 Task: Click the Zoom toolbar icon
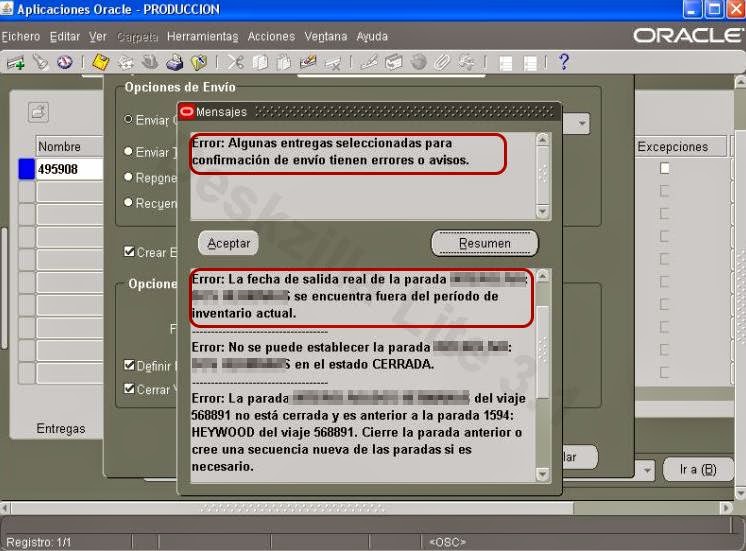394,62
